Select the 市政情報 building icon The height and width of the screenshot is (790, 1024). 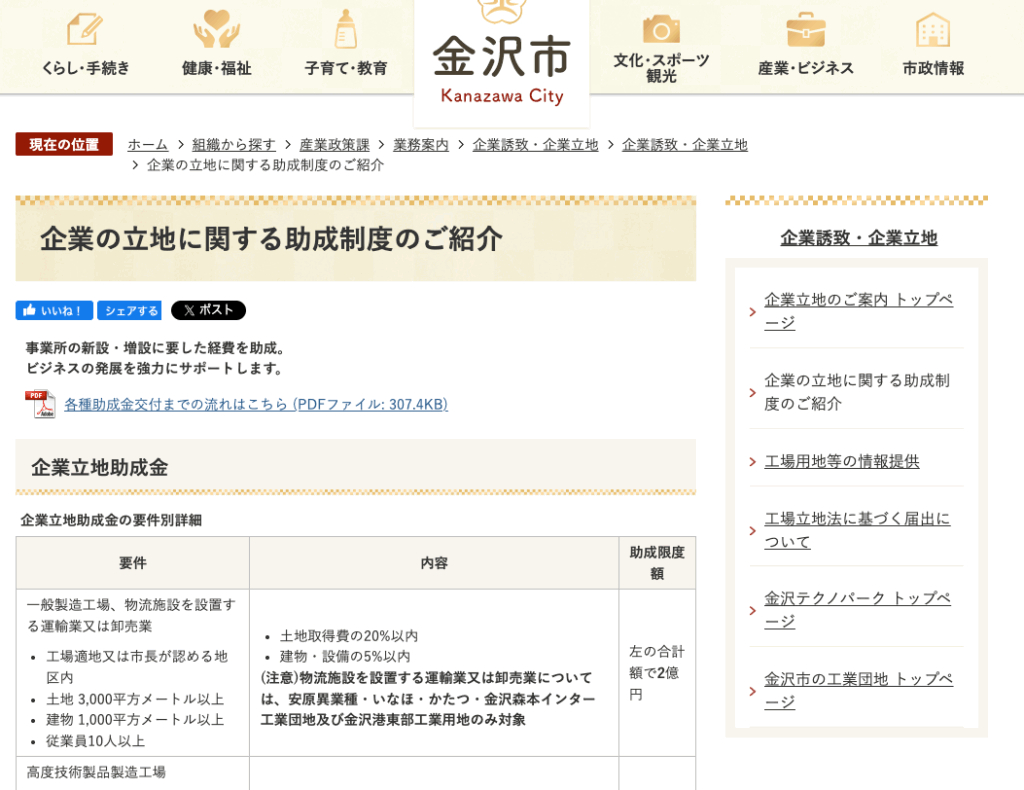933,29
